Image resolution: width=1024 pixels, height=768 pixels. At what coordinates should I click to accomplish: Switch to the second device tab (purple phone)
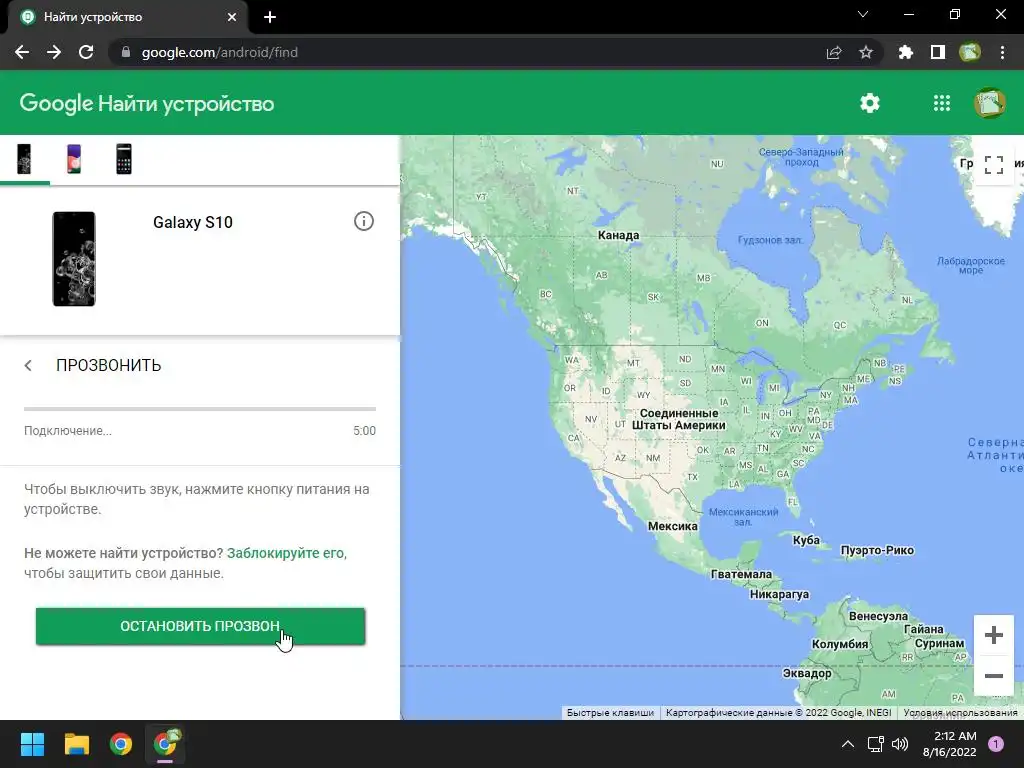[x=74, y=159]
